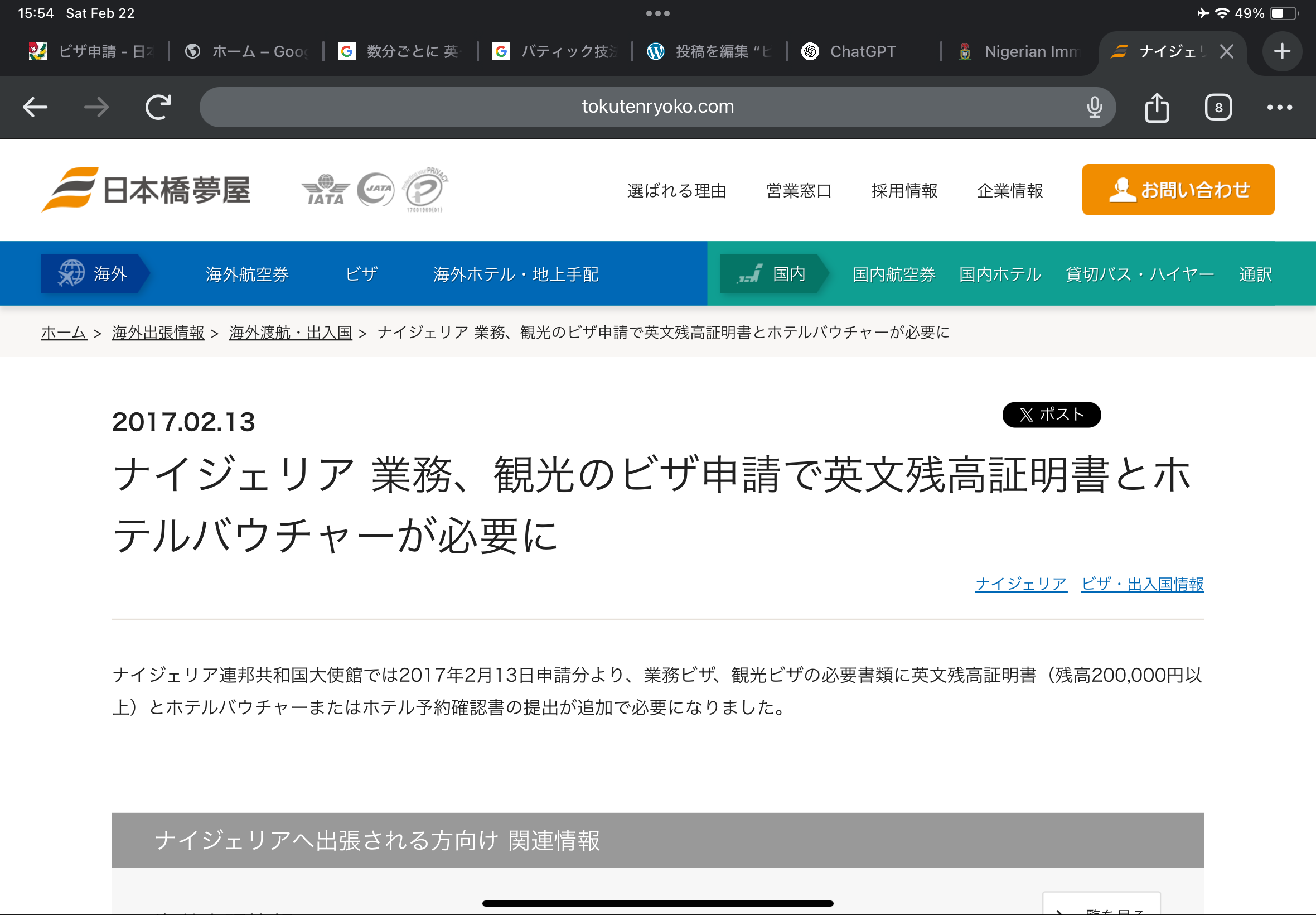Screen dimensions: 1316x915
Task: Tap the tokutenryoko.com address bar
Action: (657, 107)
